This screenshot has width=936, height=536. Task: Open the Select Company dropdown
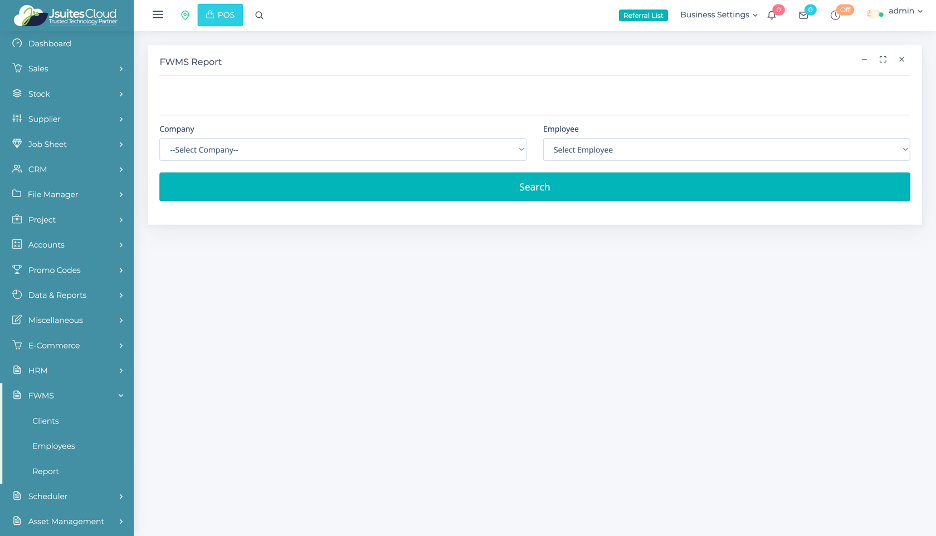coord(343,150)
